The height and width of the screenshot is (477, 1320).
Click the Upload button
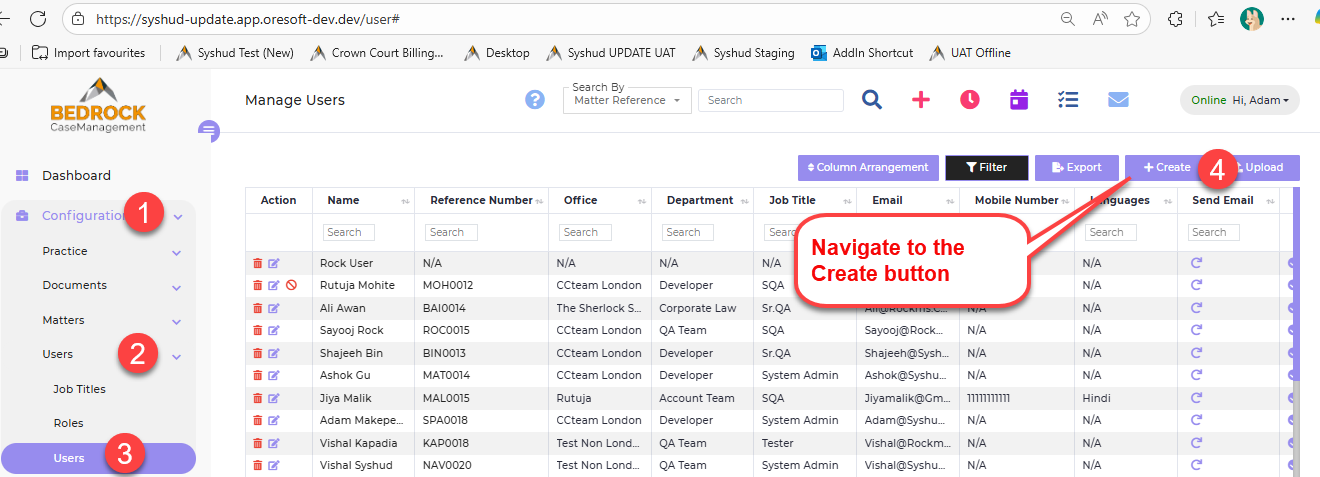click(x=1262, y=167)
